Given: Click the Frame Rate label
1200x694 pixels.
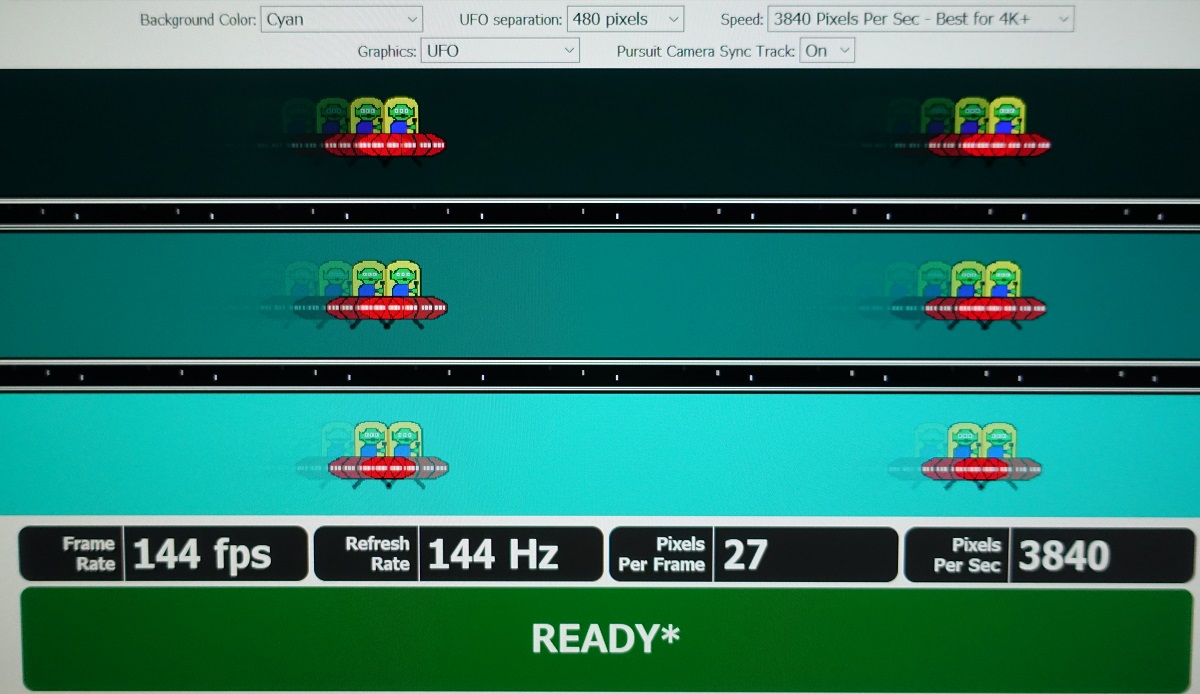Looking at the screenshot, I should point(88,554).
